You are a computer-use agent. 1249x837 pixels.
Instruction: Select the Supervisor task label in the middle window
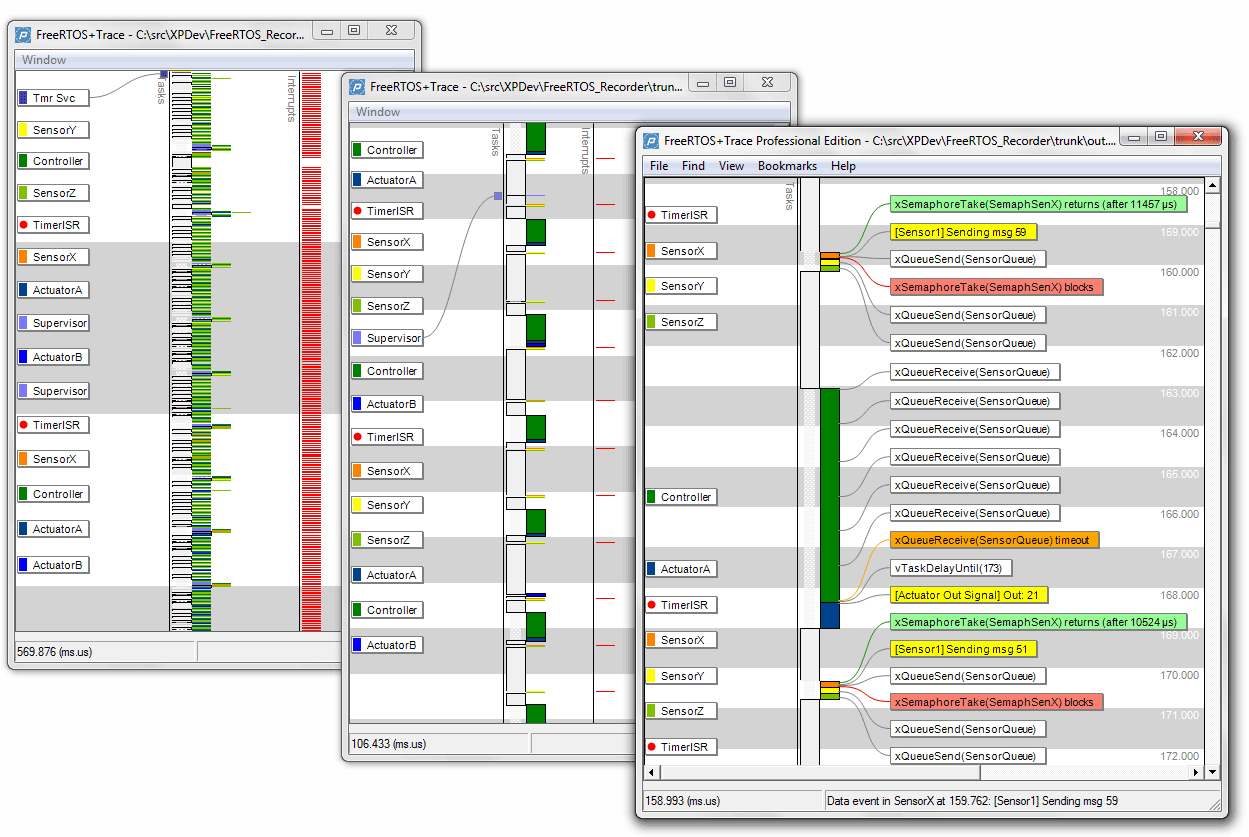(387, 338)
